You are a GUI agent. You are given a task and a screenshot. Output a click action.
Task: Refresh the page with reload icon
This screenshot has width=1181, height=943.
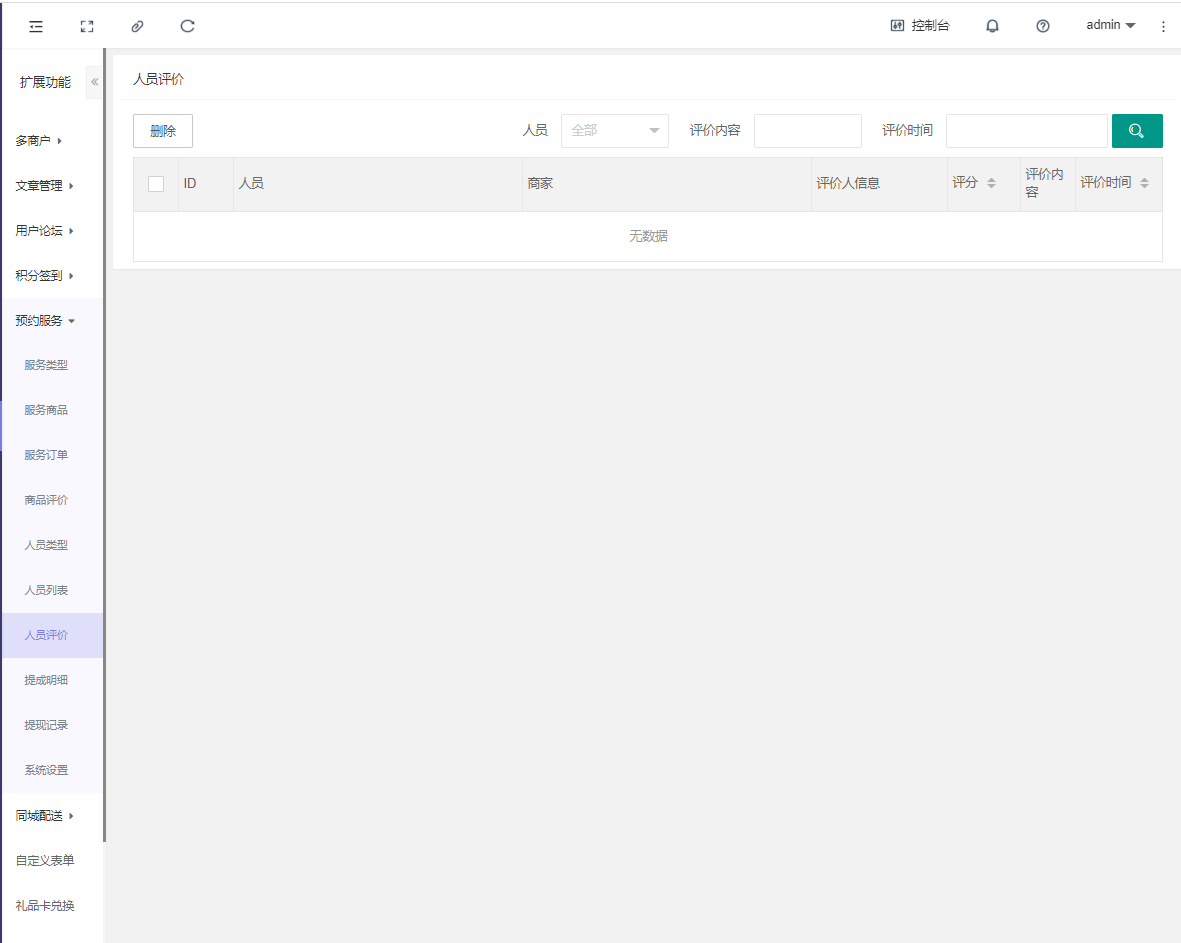188,26
